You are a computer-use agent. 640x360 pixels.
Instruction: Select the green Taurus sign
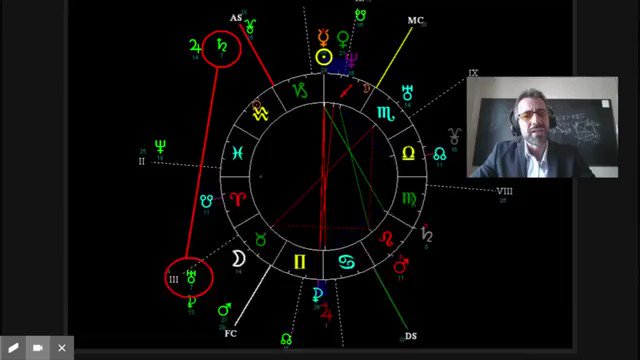pyautogui.click(x=261, y=240)
